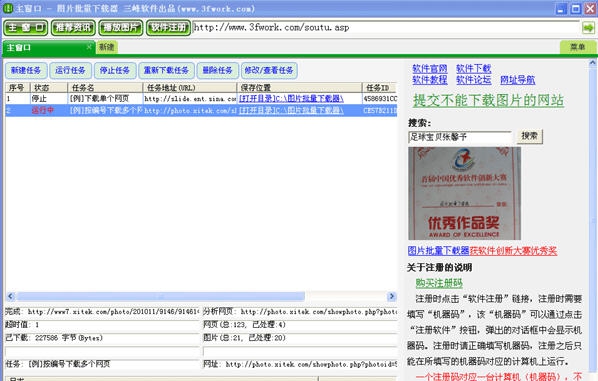Maximize the window
Viewport: 598px width, 381px height.
point(575,9)
